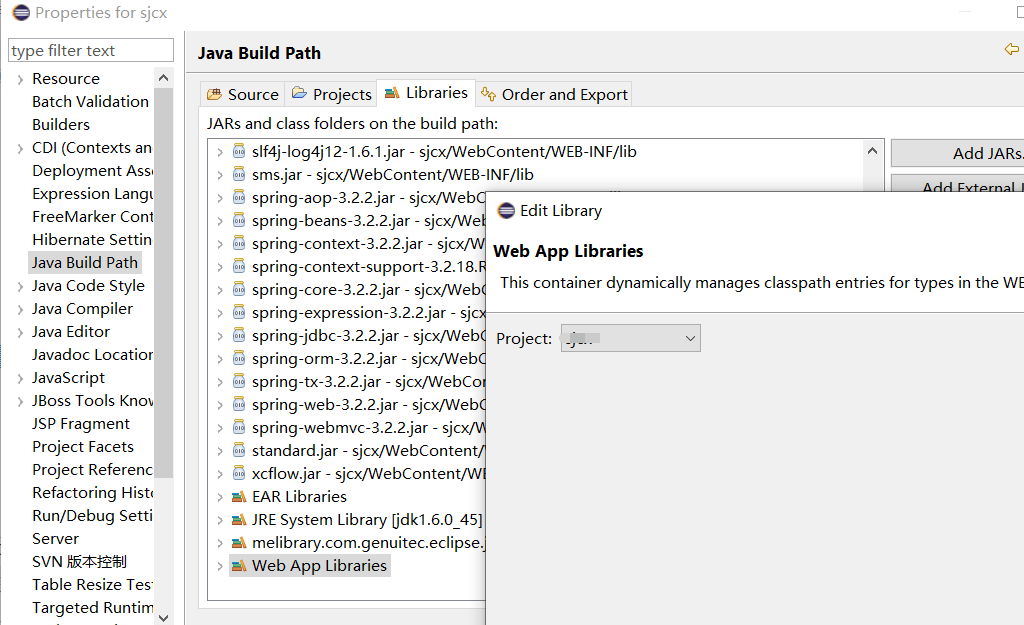
Task: Expand the sms.jar entry
Action: coord(220,175)
